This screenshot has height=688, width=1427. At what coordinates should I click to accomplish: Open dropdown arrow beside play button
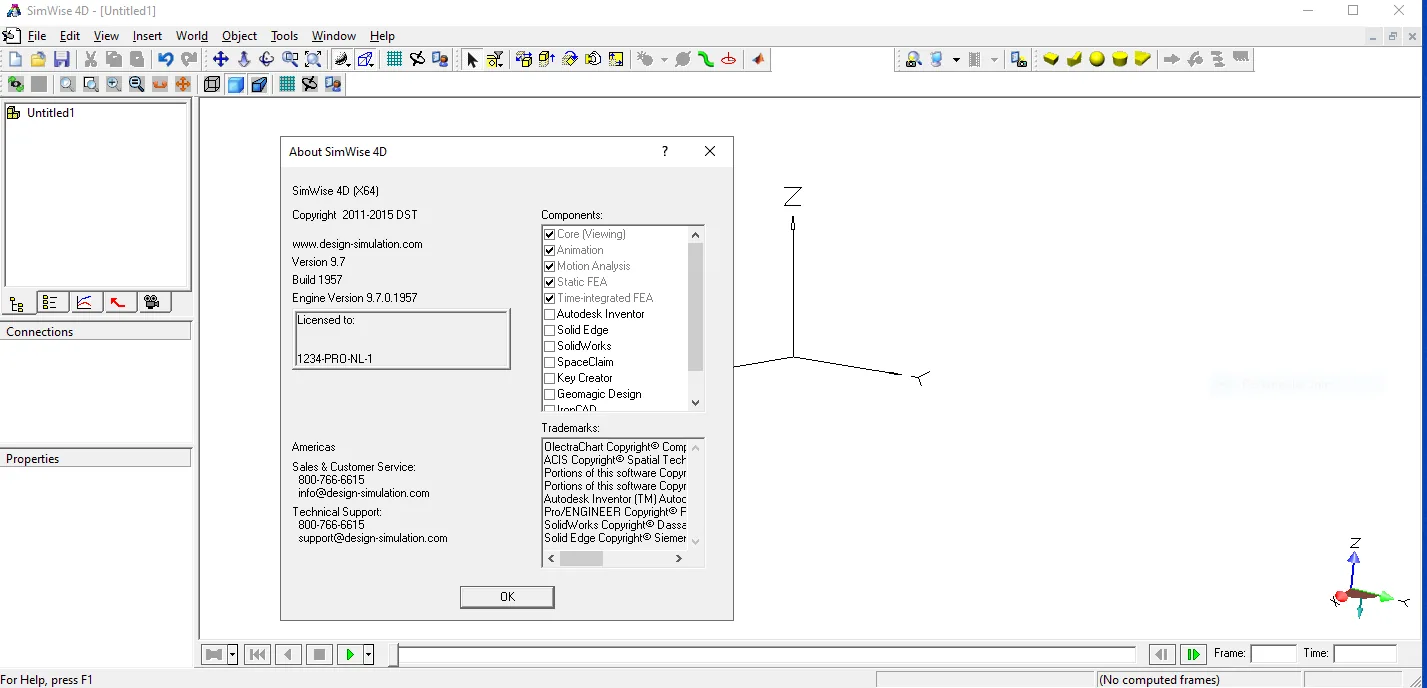[368, 655]
